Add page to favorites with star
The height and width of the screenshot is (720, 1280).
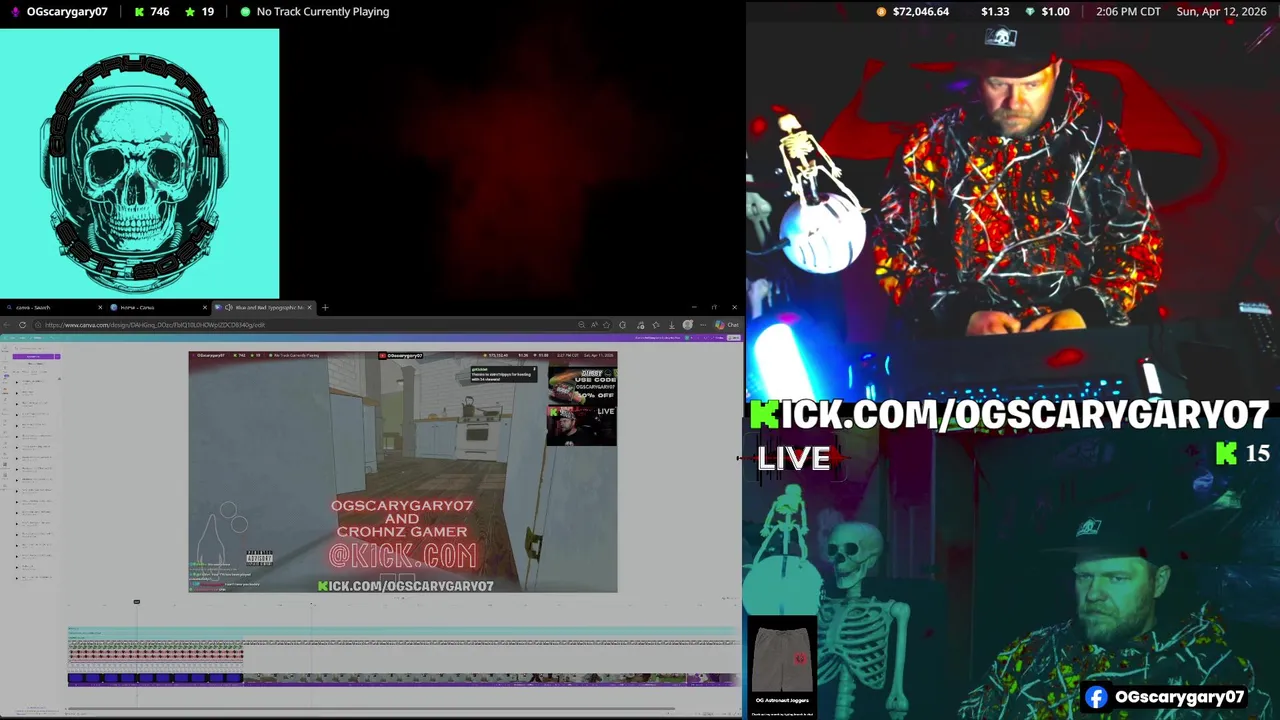click(606, 325)
